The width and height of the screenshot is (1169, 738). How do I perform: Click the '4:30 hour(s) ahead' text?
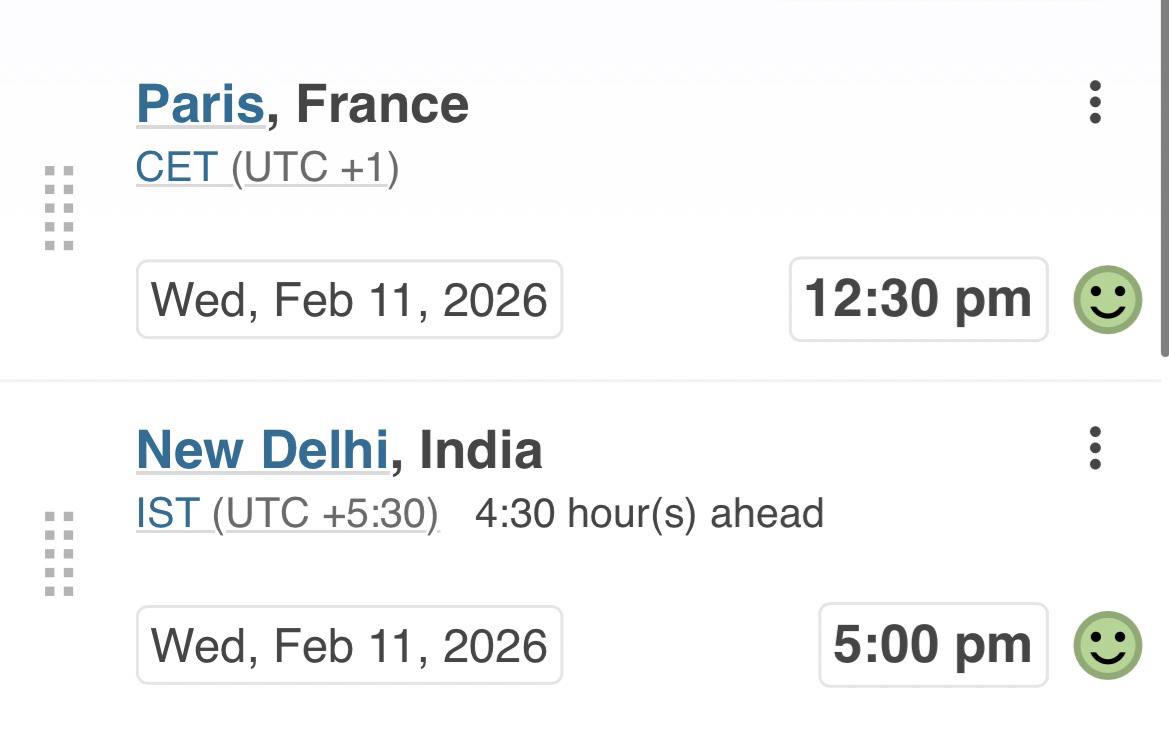[x=649, y=514]
